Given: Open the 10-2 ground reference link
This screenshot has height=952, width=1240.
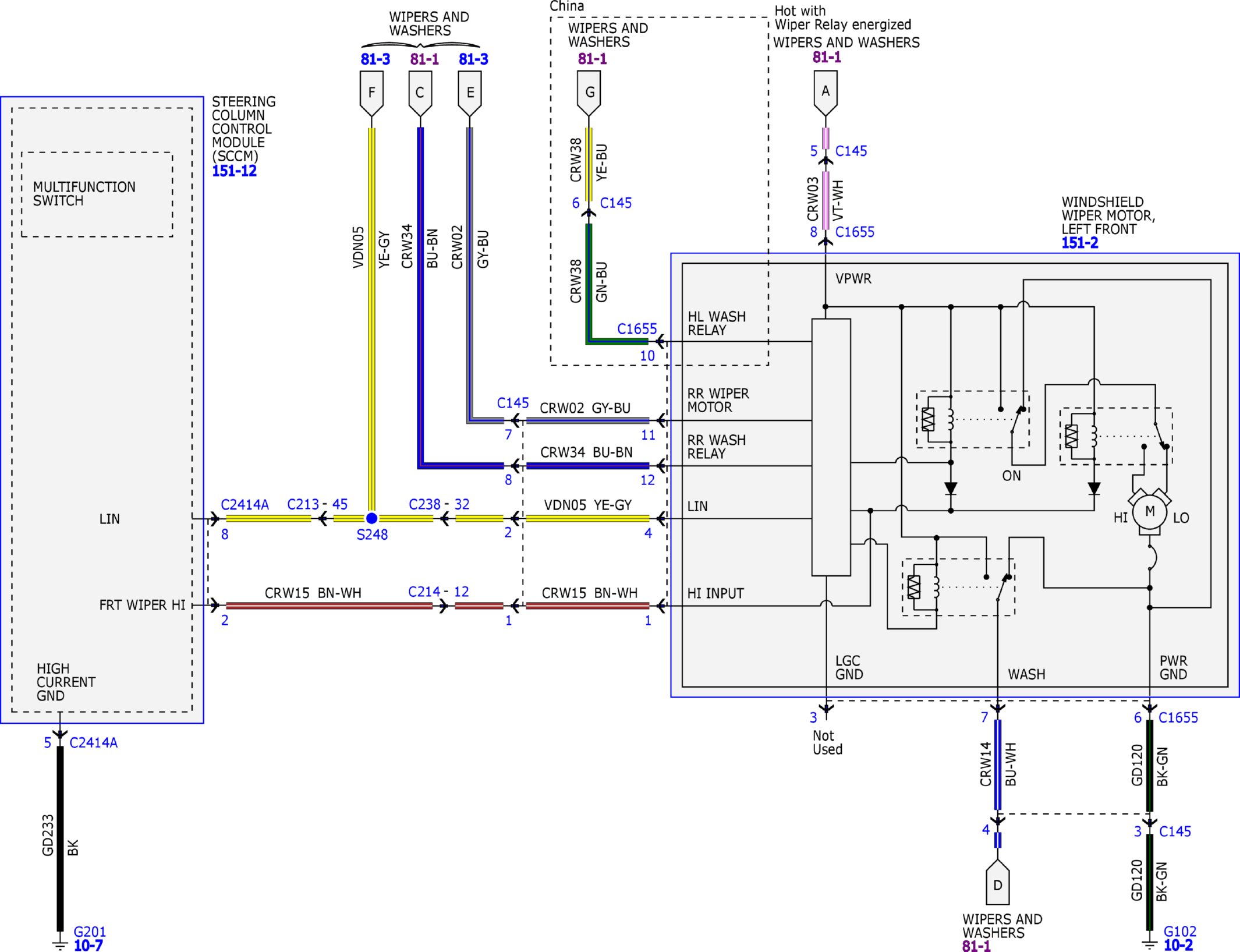Looking at the screenshot, I should coord(1178,945).
